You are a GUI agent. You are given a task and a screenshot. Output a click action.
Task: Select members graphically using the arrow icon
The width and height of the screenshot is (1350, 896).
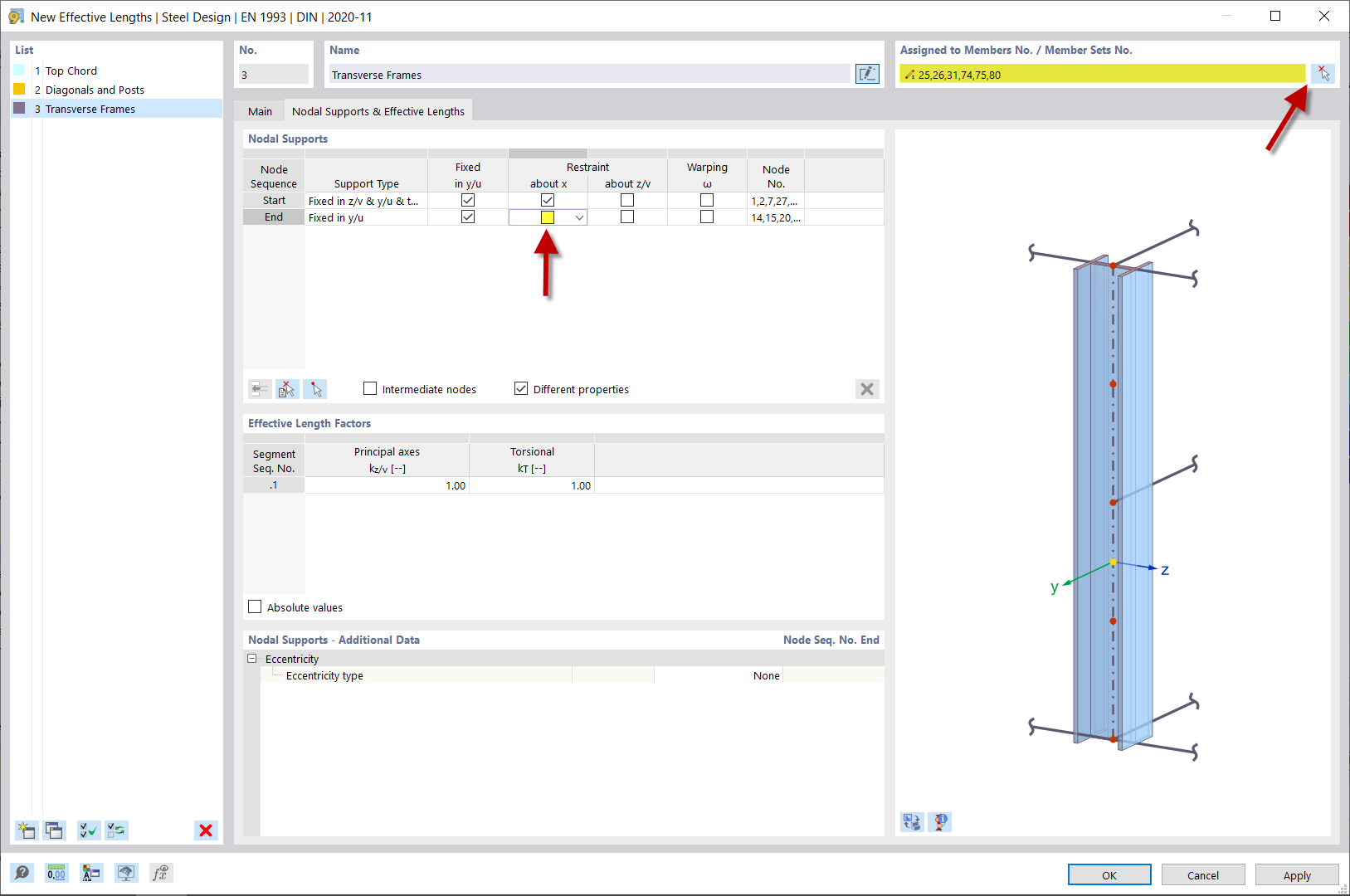point(1323,73)
